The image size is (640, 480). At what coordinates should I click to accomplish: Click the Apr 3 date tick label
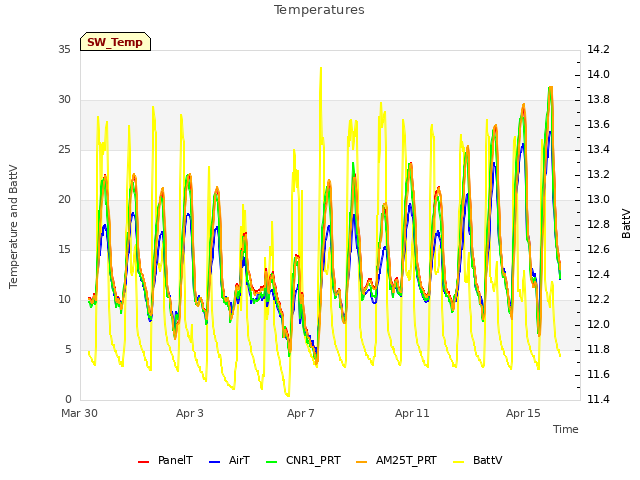click(190, 413)
